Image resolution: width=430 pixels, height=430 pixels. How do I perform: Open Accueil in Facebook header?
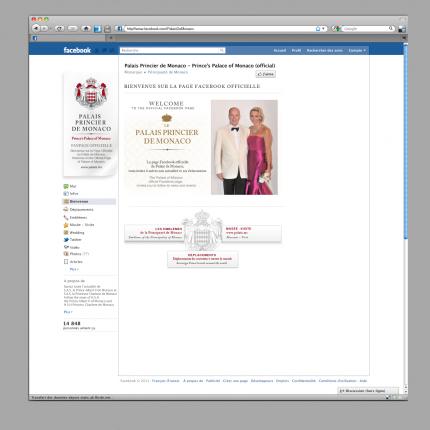click(280, 50)
